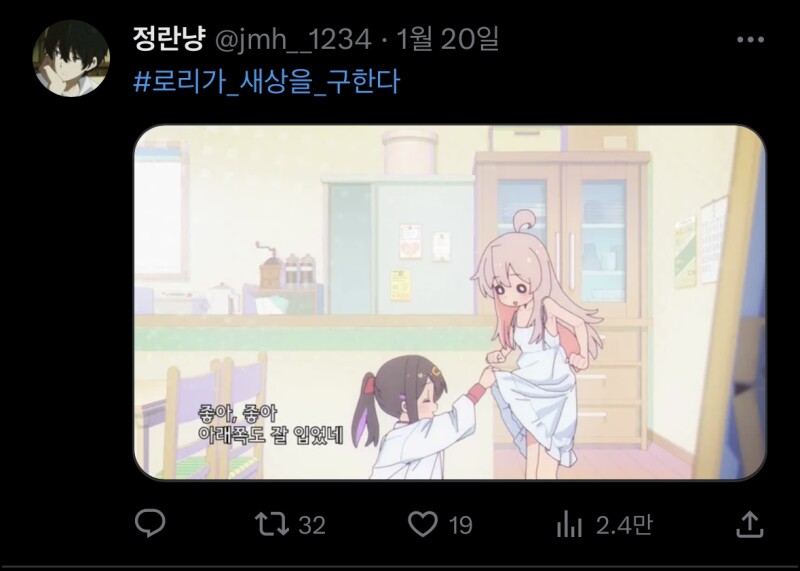Retweet using the arrows icon

272,524
